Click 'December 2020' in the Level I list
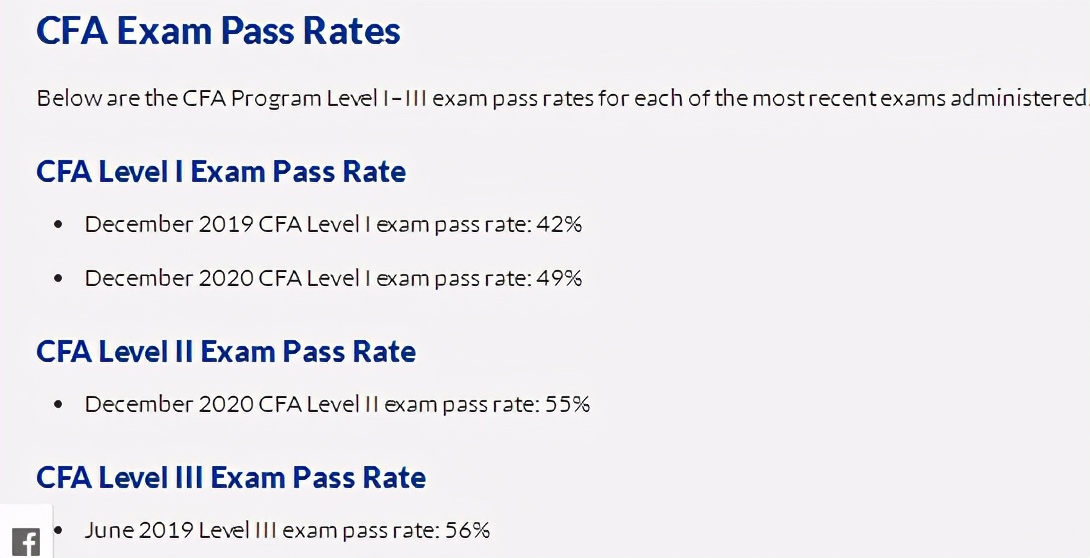Viewport: 1090px width, 558px height. pos(169,278)
